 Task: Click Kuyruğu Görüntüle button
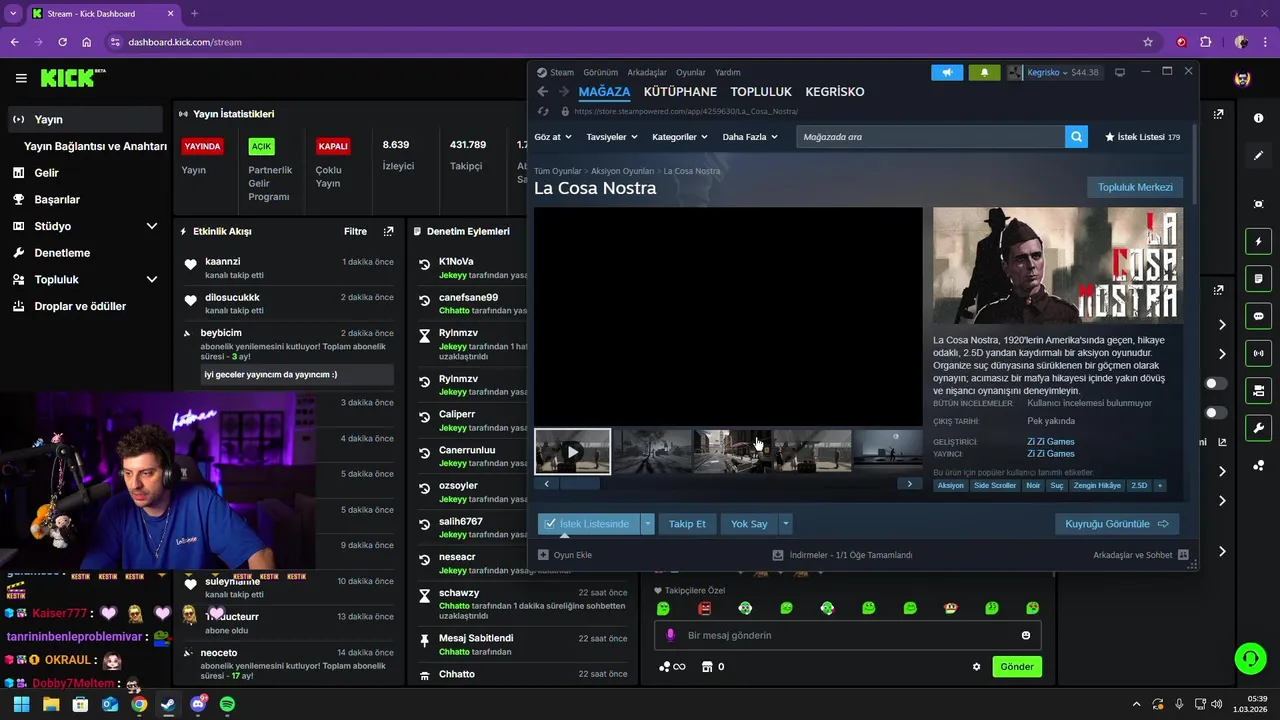coord(1117,524)
